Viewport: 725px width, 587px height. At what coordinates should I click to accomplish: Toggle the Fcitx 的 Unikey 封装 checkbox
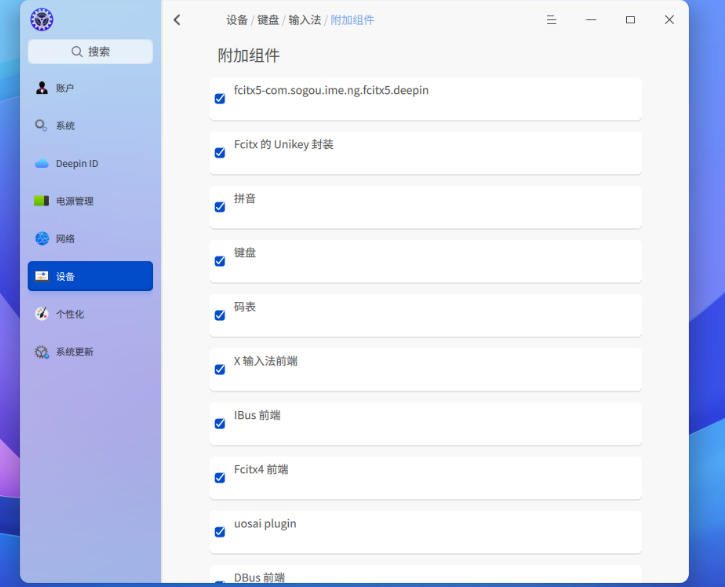[x=220, y=153]
